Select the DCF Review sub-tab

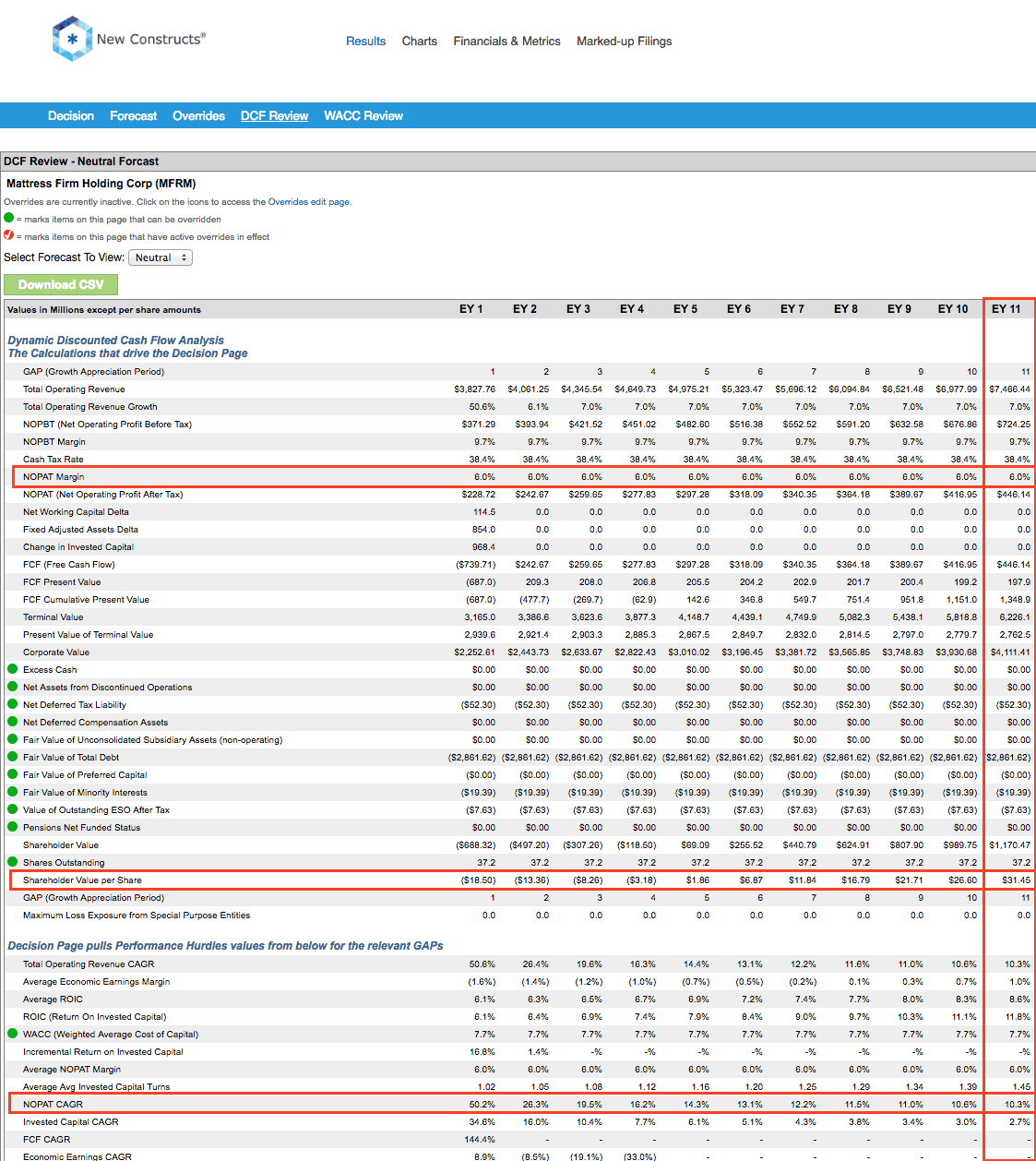(x=275, y=115)
